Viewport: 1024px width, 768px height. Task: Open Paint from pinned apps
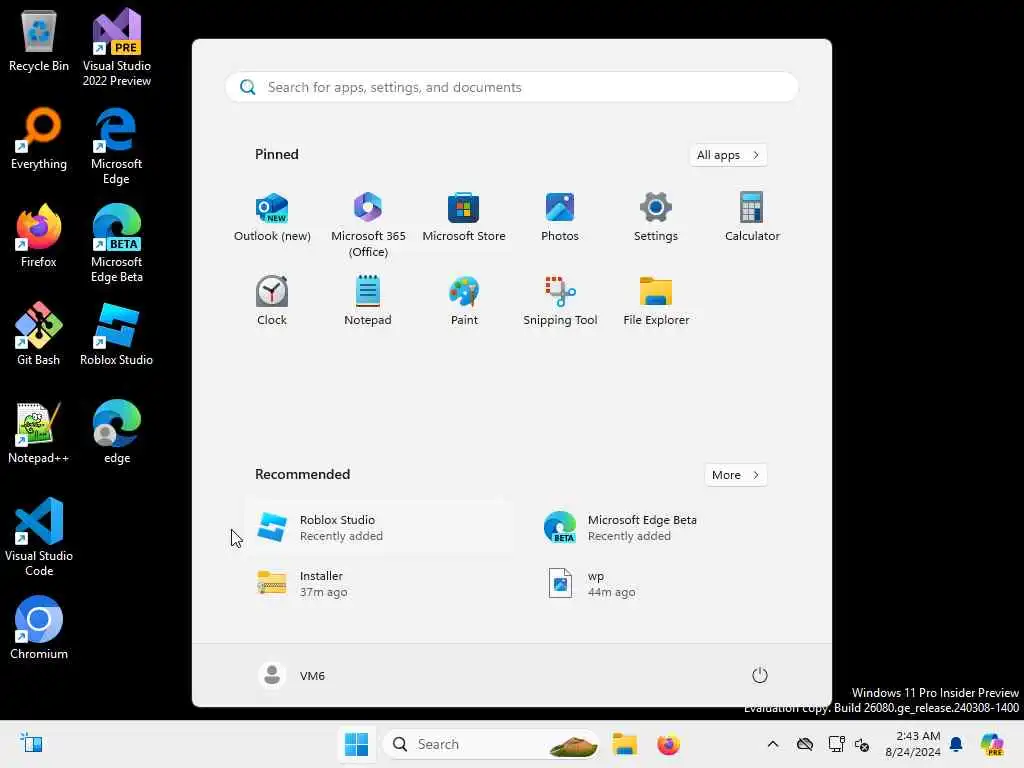[464, 301]
